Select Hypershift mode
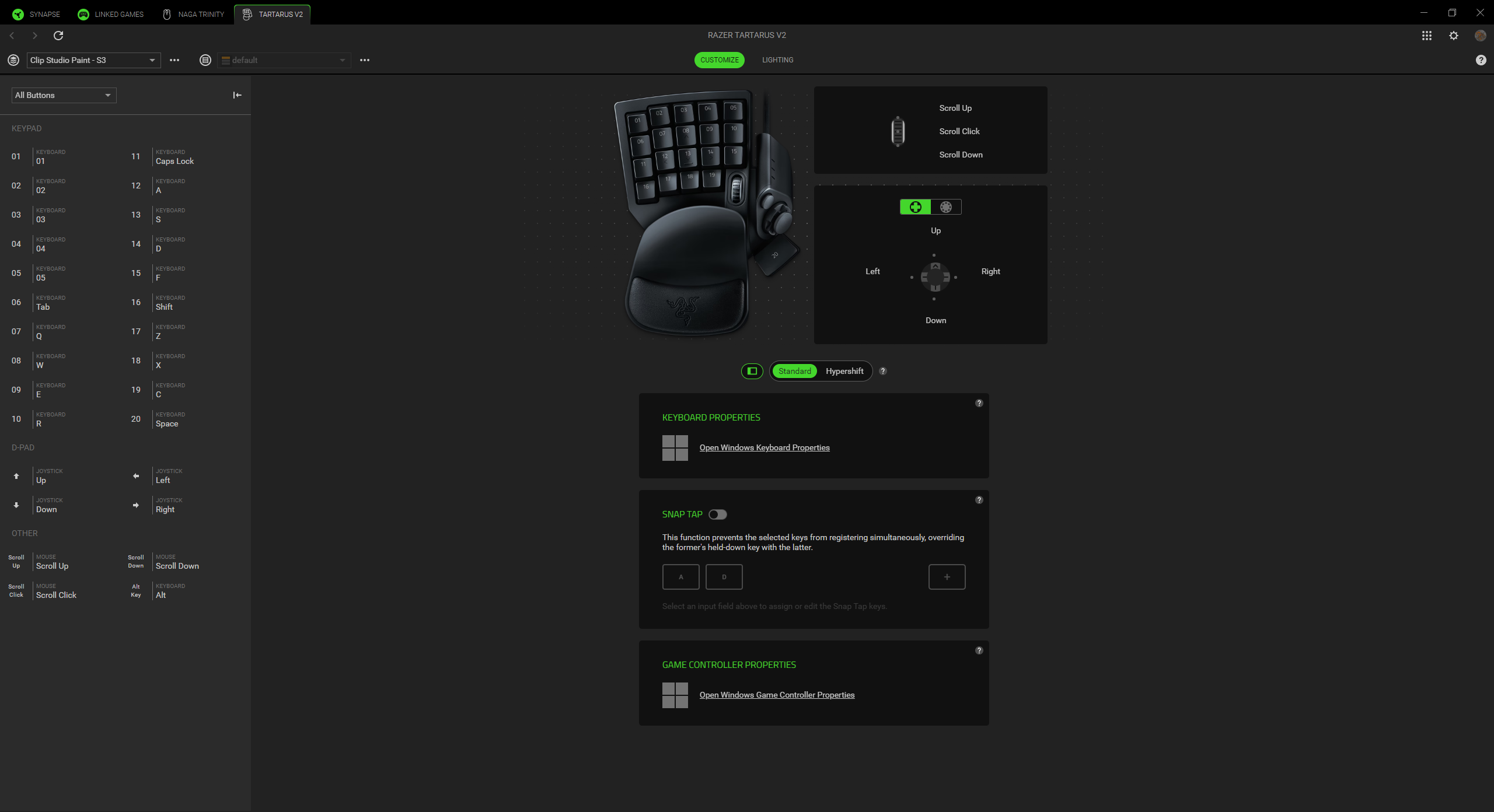This screenshot has width=1494, height=812. pyautogui.click(x=844, y=371)
